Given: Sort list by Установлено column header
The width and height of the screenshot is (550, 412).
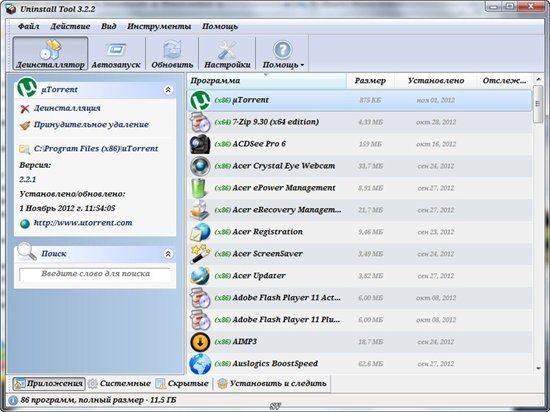Looking at the screenshot, I should tap(436, 81).
